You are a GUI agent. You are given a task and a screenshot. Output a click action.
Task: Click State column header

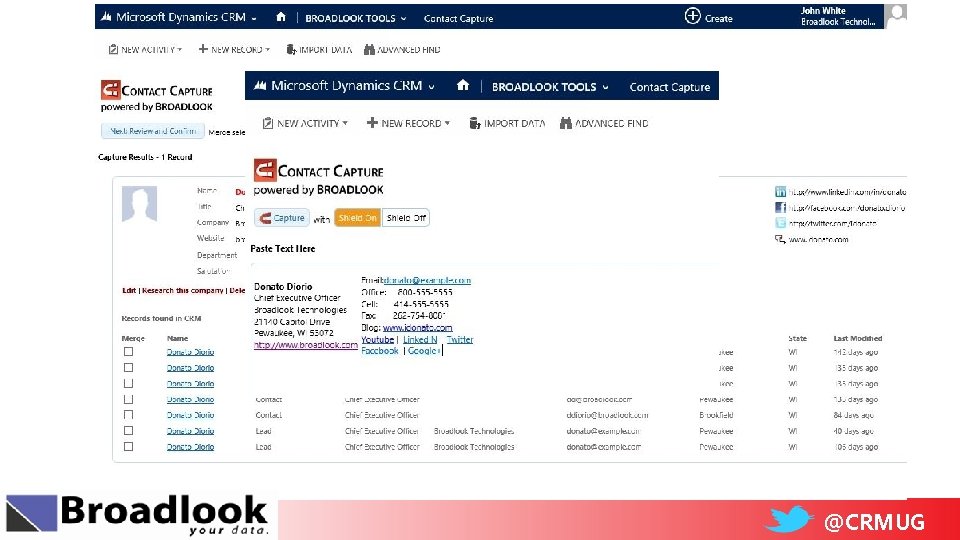[x=797, y=338]
